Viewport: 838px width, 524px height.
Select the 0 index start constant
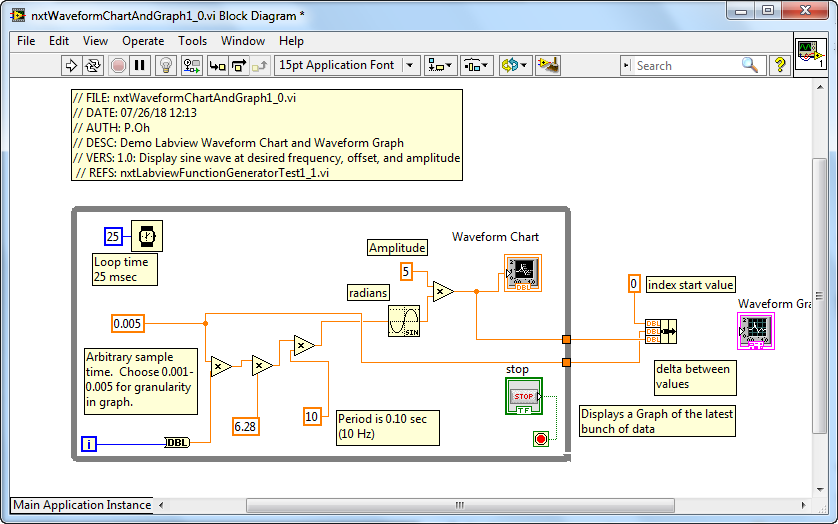coord(634,283)
